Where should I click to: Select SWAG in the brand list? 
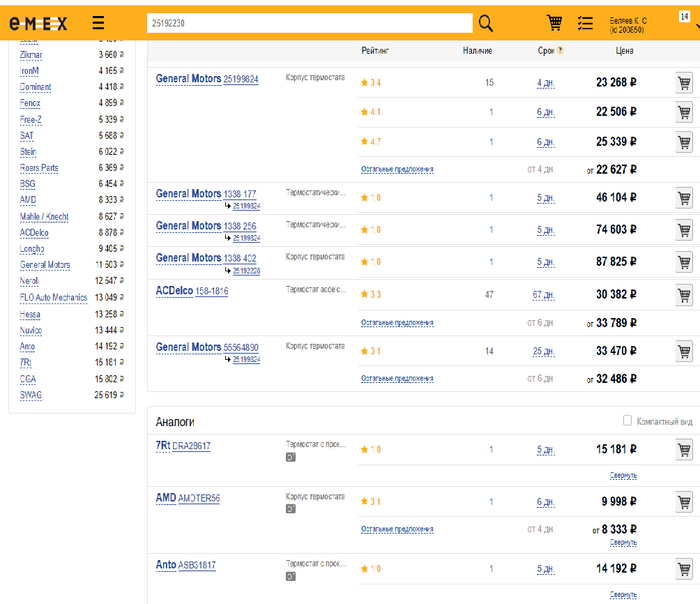[31, 395]
